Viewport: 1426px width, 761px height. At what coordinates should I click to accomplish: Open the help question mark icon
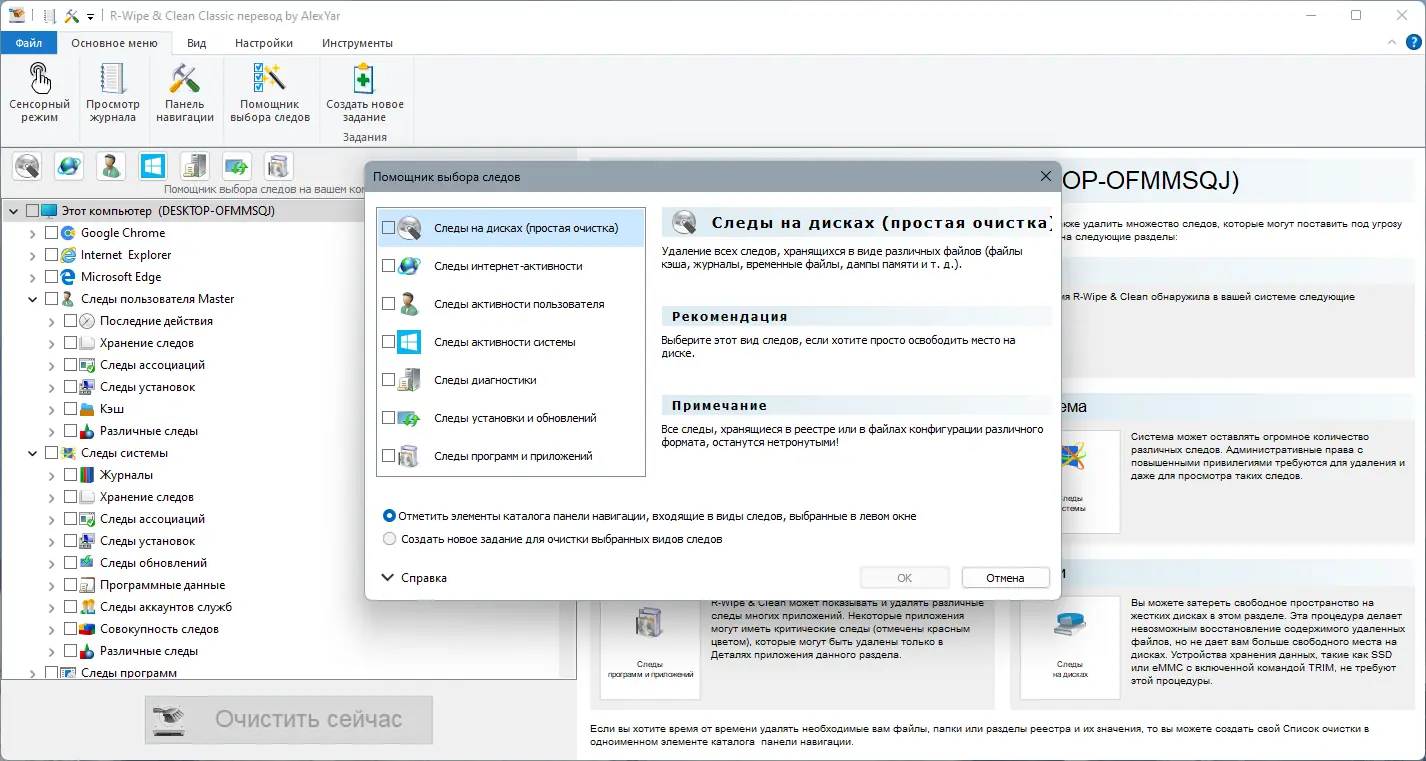tap(1413, 42)
